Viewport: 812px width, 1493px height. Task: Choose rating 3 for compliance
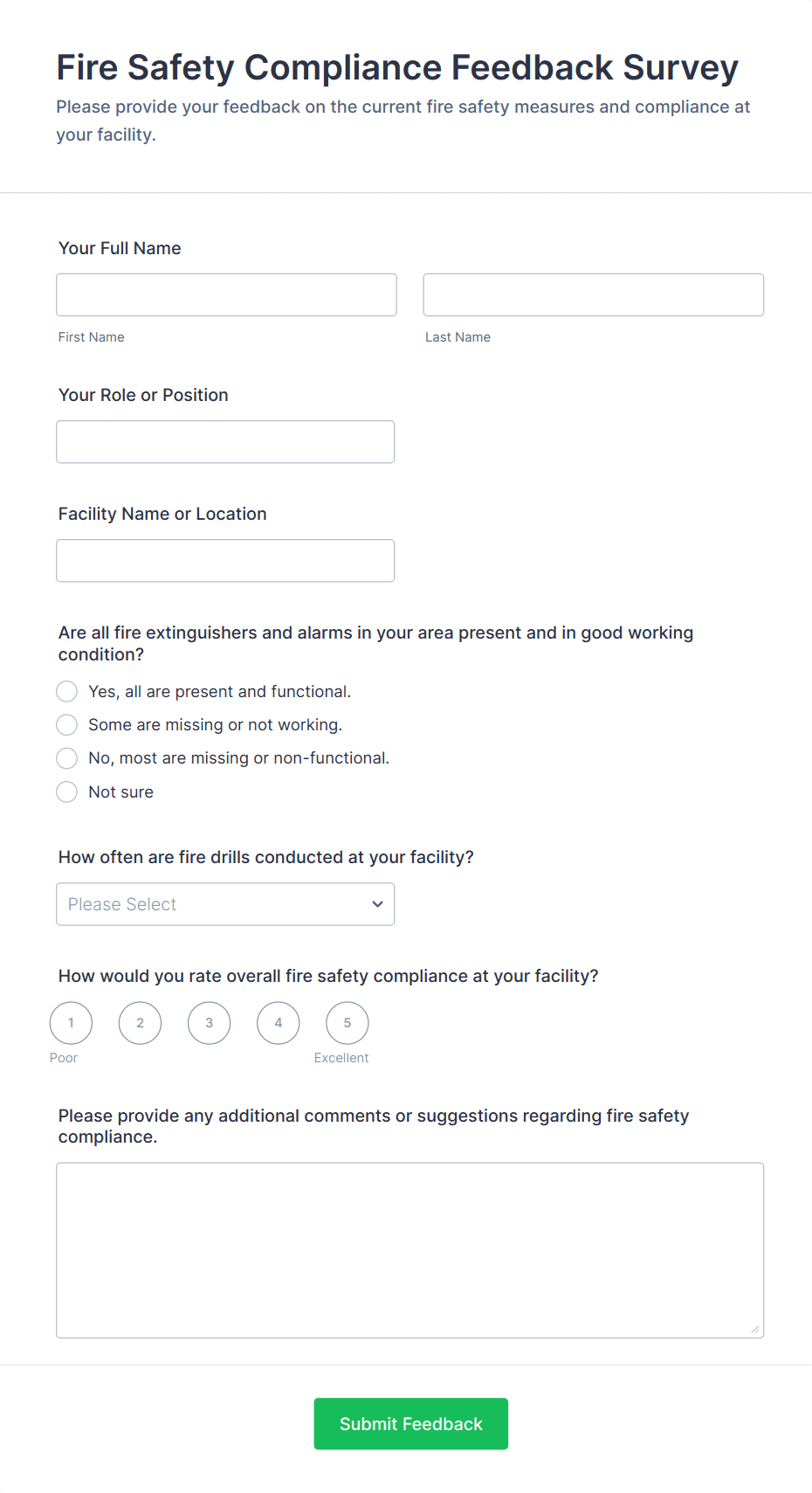(x=209, y=1022)
